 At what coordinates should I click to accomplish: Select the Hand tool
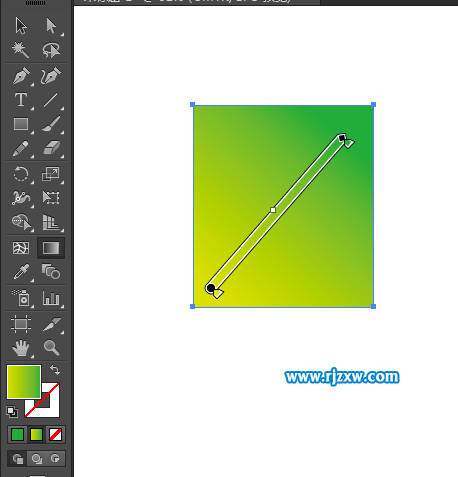21,348
